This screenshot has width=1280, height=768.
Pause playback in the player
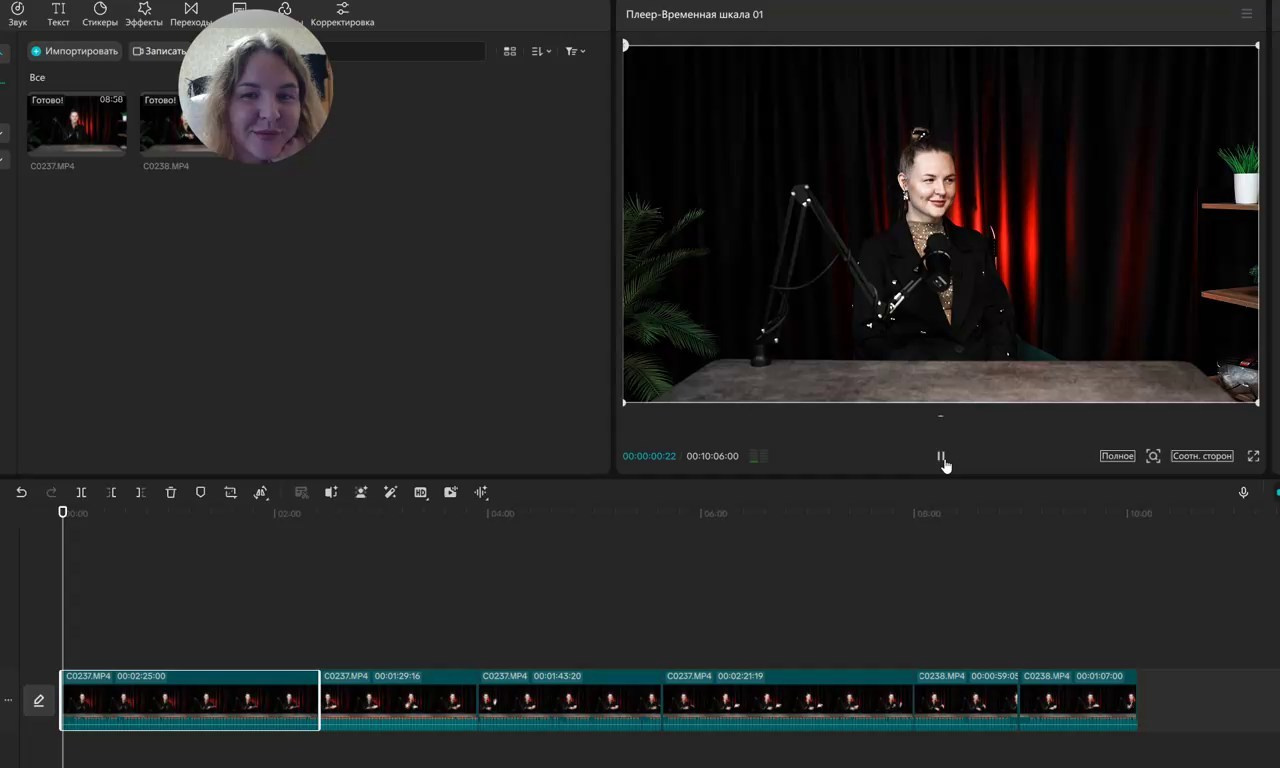point(940,456)
